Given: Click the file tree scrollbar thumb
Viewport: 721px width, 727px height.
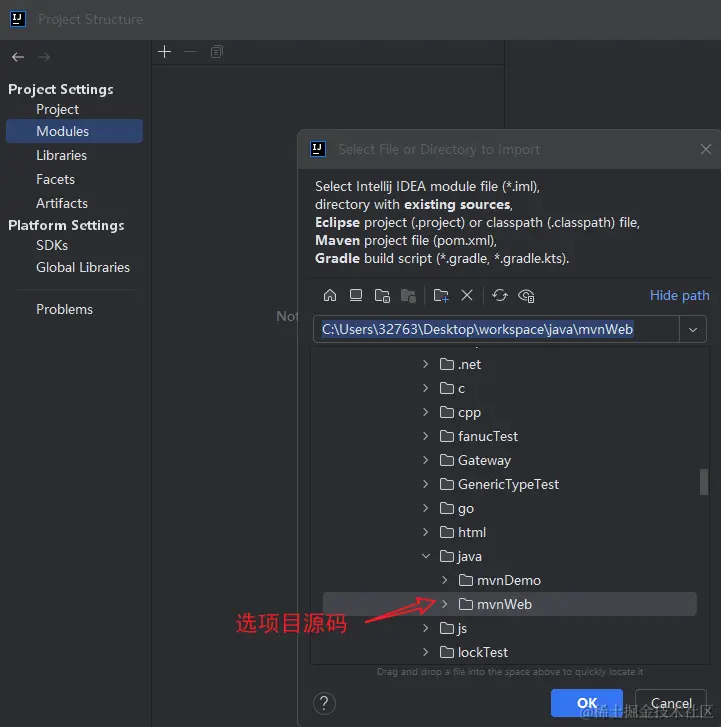Looking at the screenshot, I should 704,482.
